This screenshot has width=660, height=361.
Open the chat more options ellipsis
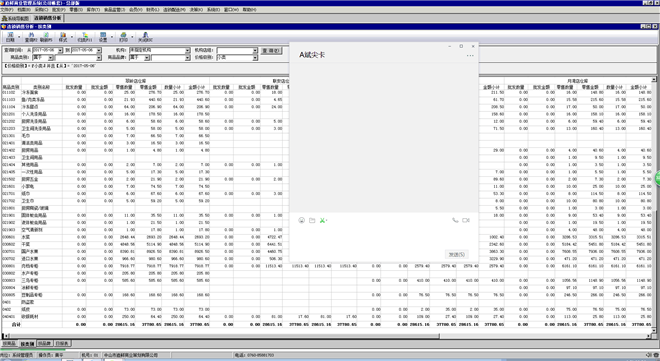[x=470, y=56]
